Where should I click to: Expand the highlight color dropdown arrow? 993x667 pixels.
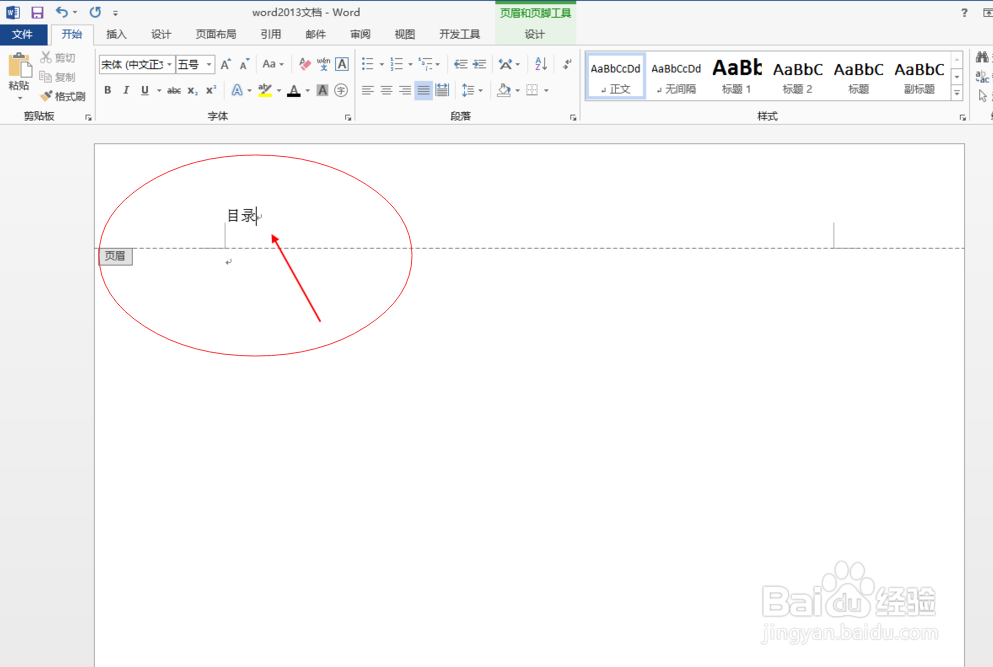click(279, 91)
